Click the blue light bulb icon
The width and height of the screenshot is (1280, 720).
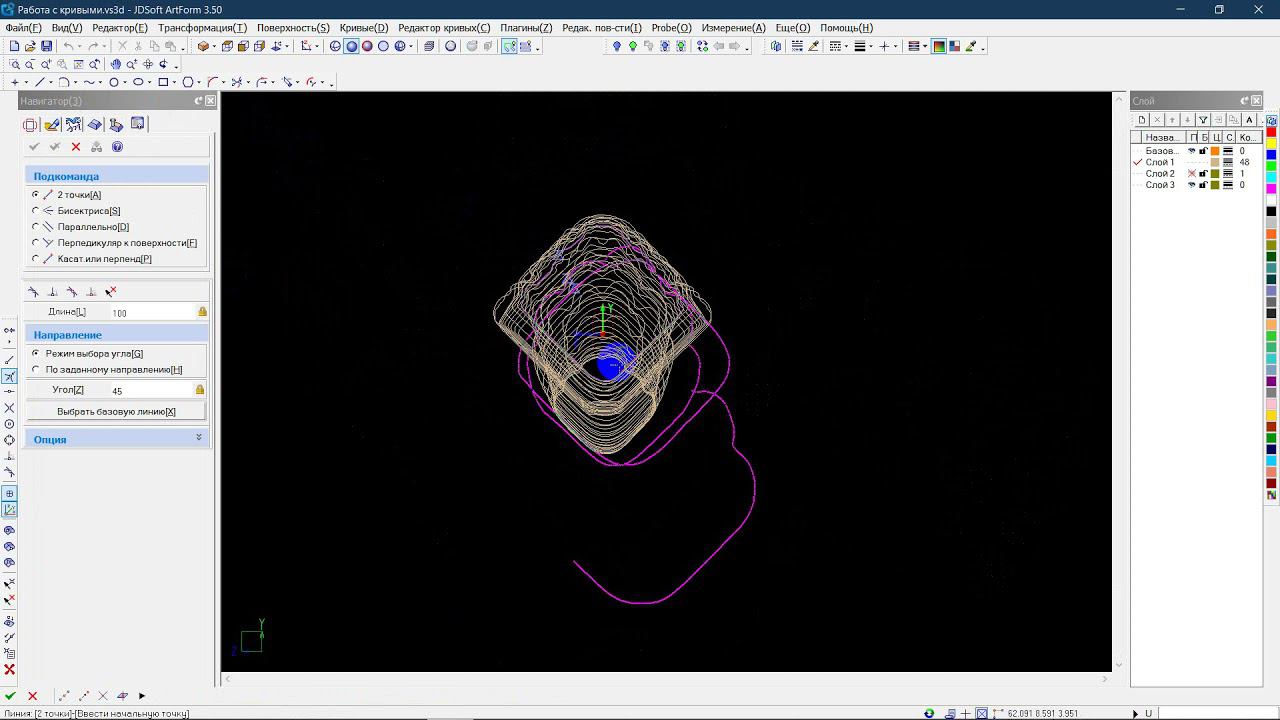[617, 46]
